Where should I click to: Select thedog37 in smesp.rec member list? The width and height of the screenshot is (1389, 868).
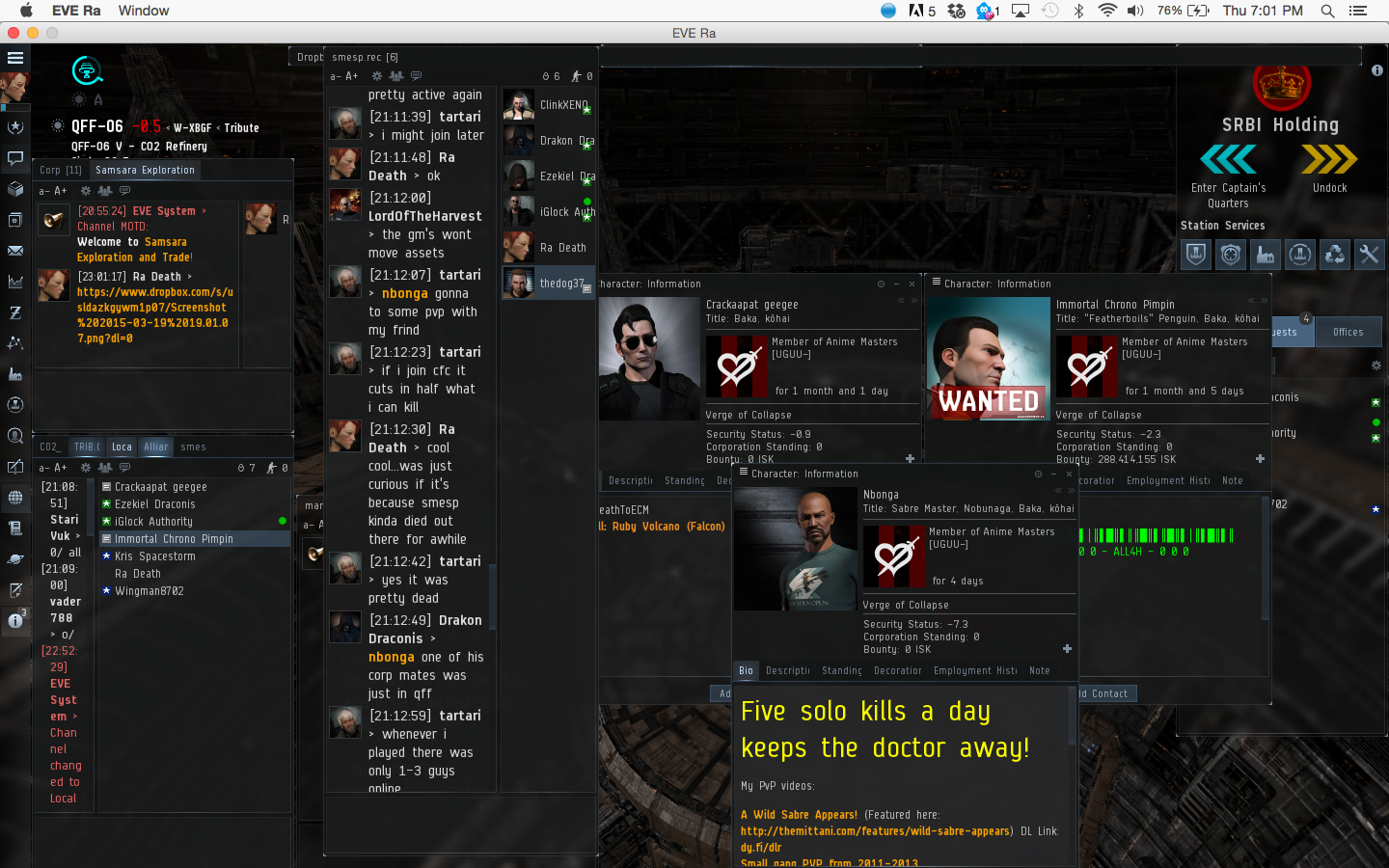pyautogui.click(x=548, y=284)
